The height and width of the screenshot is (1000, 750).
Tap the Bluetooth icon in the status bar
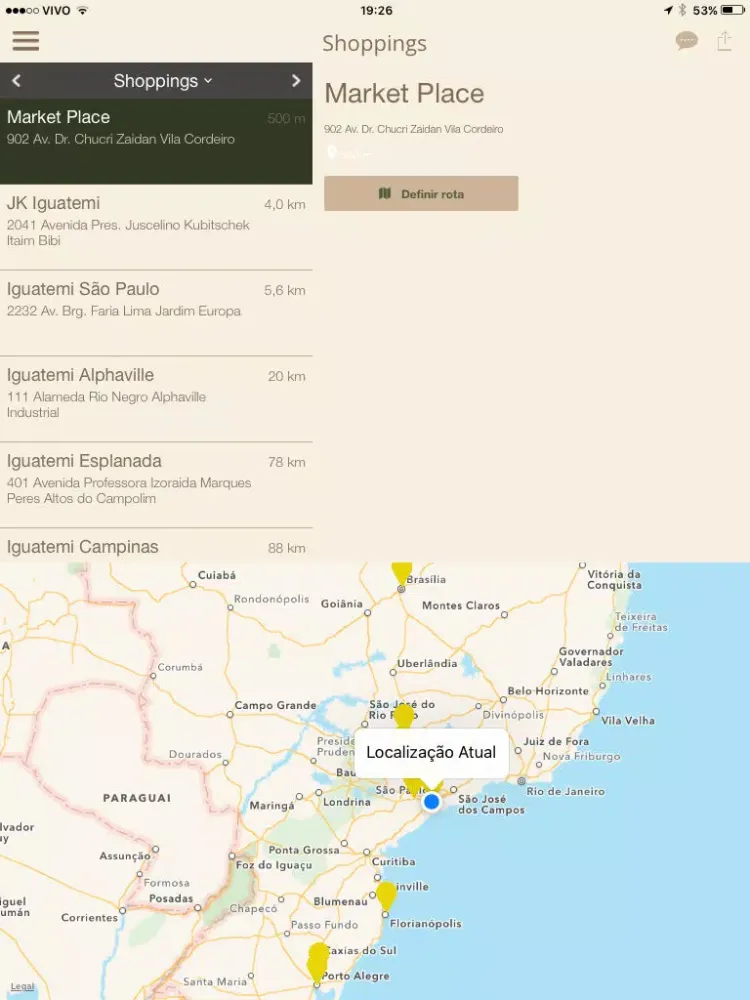point(682,10)
